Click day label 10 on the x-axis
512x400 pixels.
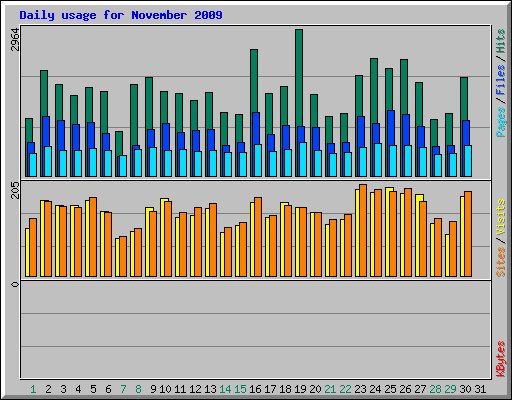(165, 389)
